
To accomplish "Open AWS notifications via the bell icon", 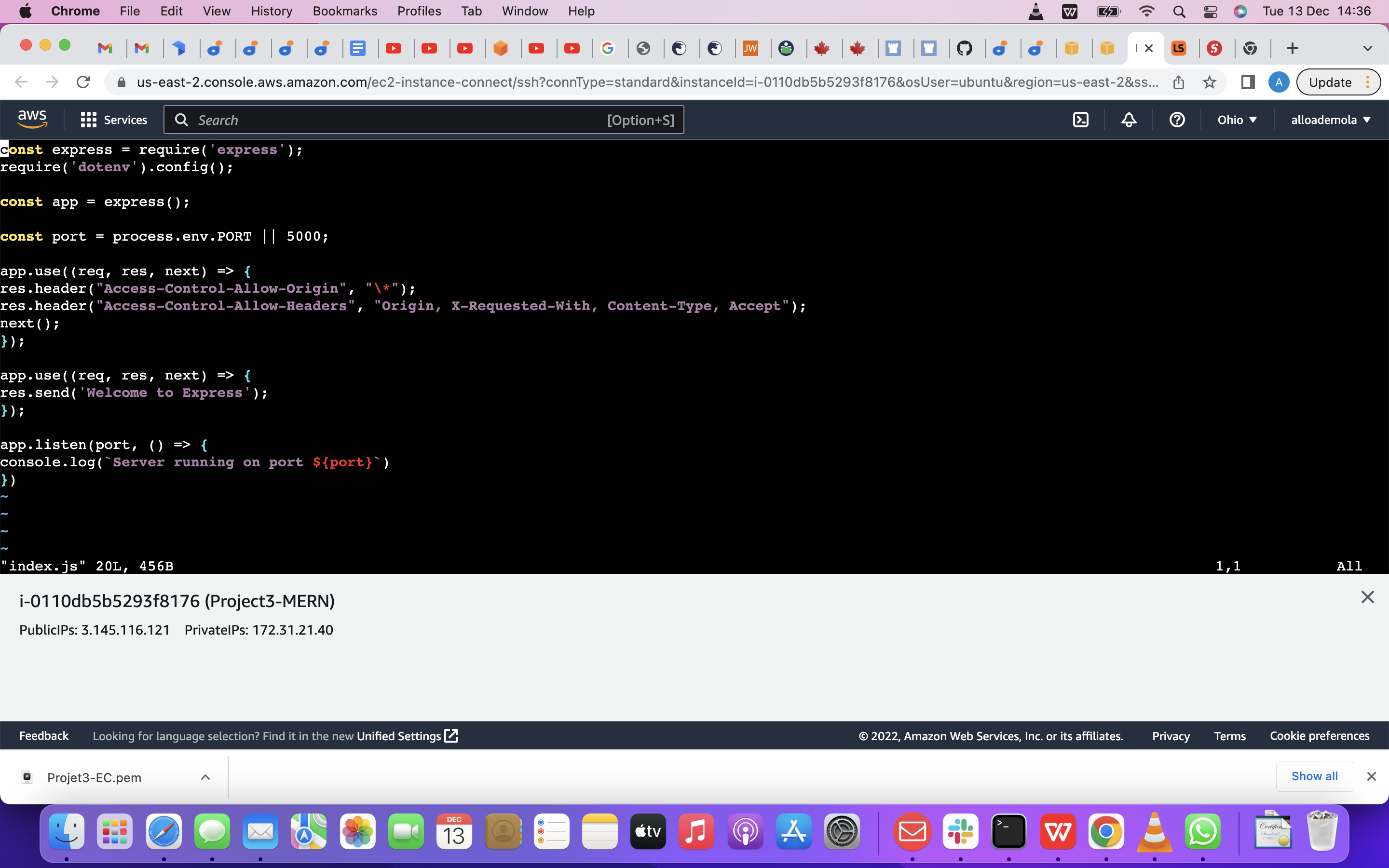I will point(1129,120).
